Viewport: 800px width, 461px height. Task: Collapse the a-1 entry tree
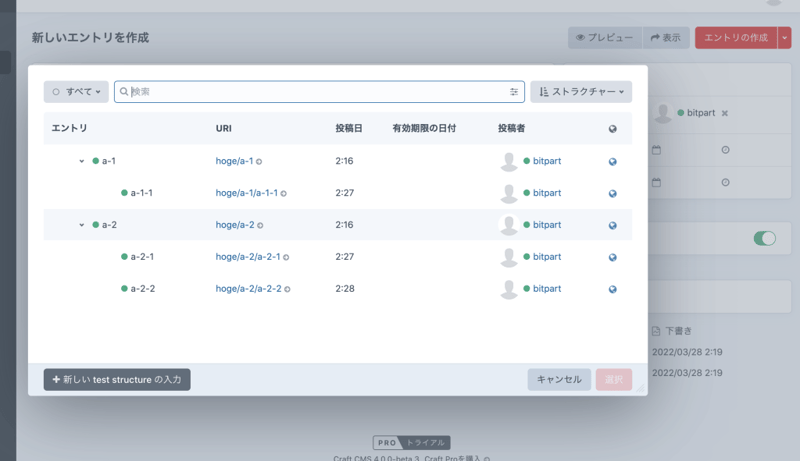tap(82, 161)
